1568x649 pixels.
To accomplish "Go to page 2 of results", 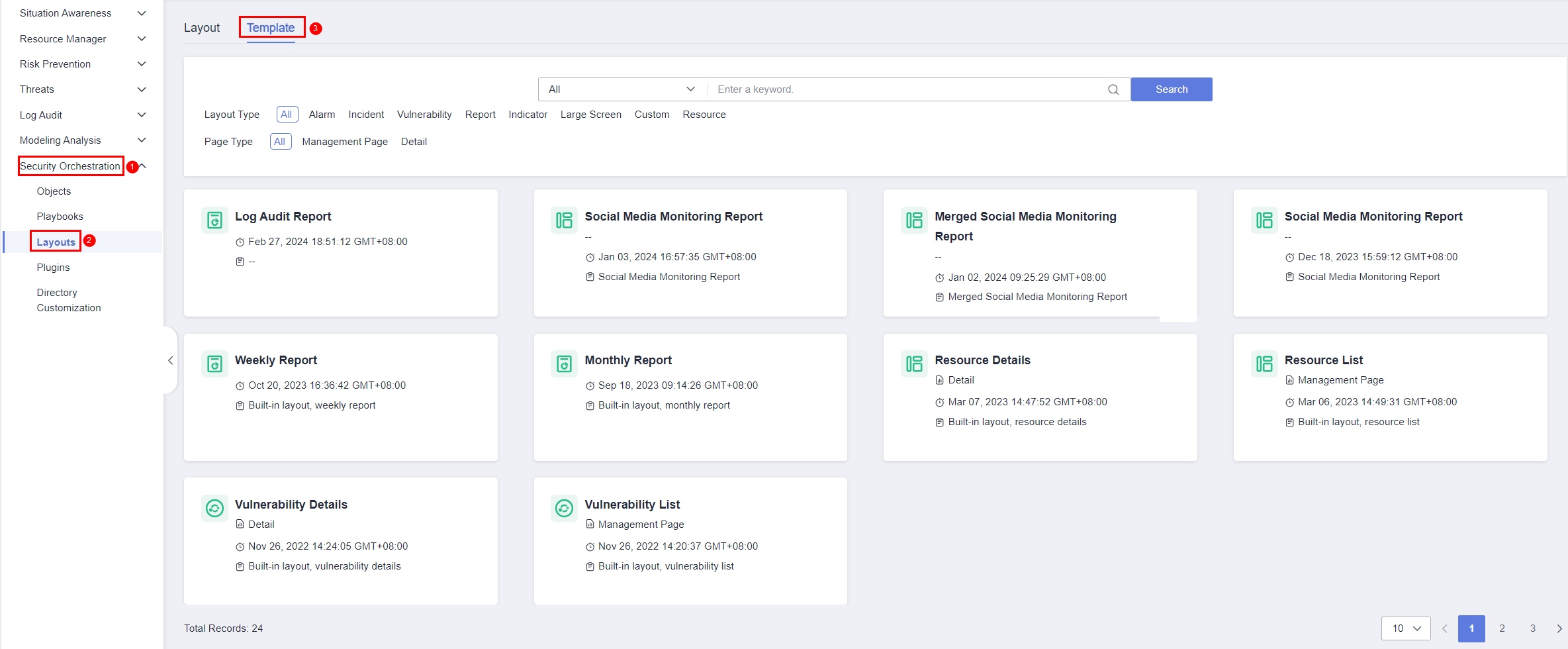I will (1502, 628).
